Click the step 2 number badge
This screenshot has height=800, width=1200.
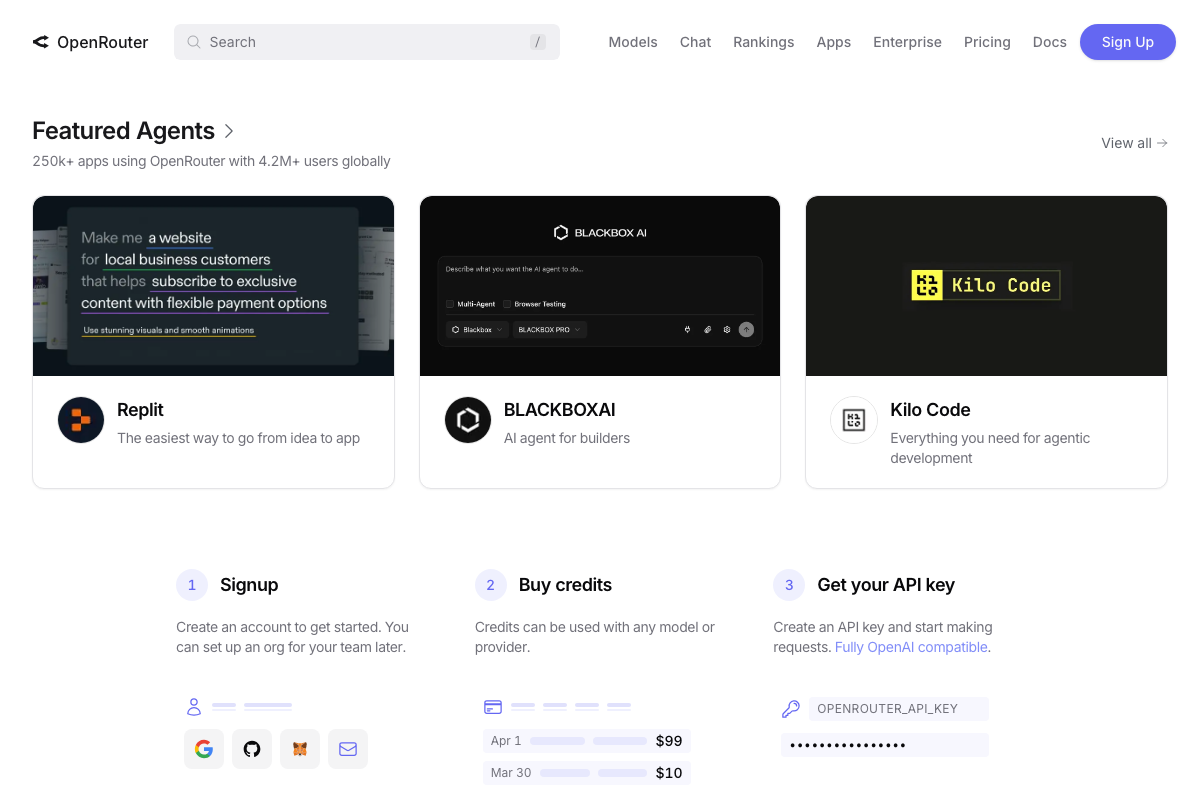490,585
